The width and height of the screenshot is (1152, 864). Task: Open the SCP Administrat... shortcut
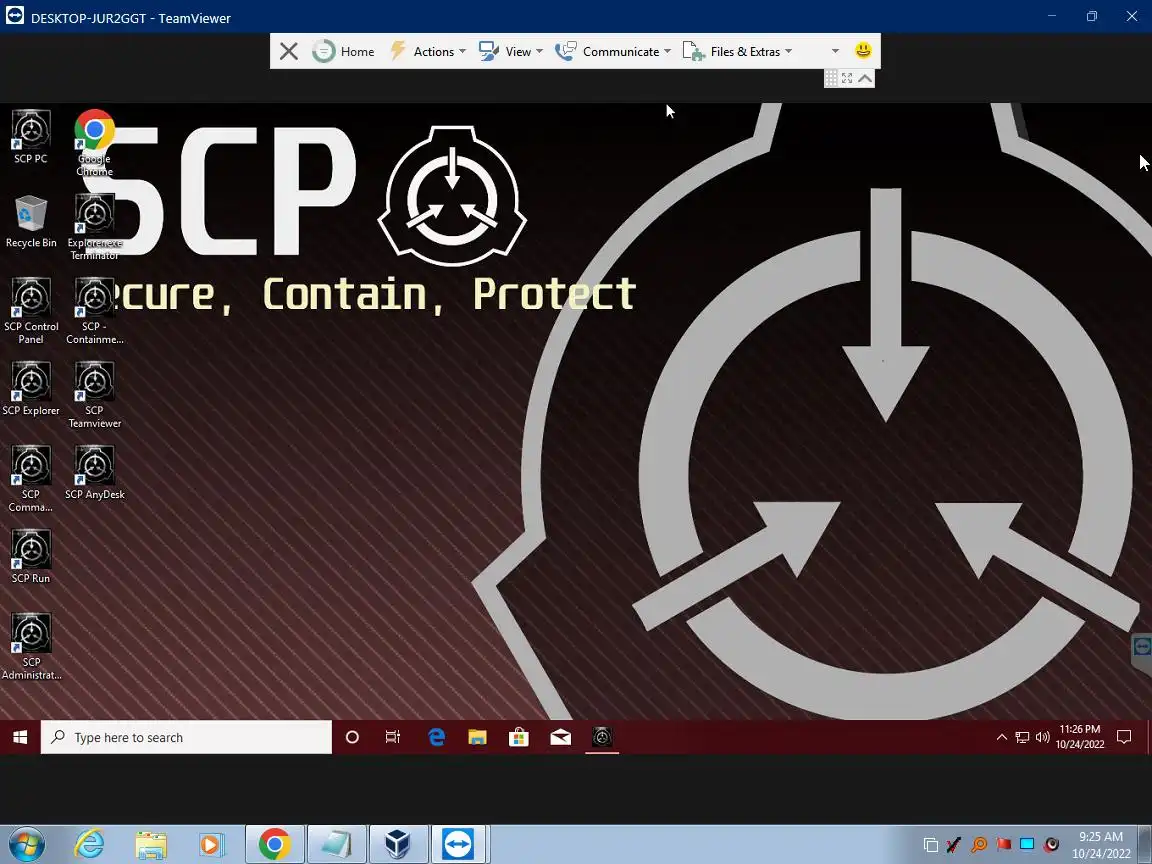tap(31, 647)
